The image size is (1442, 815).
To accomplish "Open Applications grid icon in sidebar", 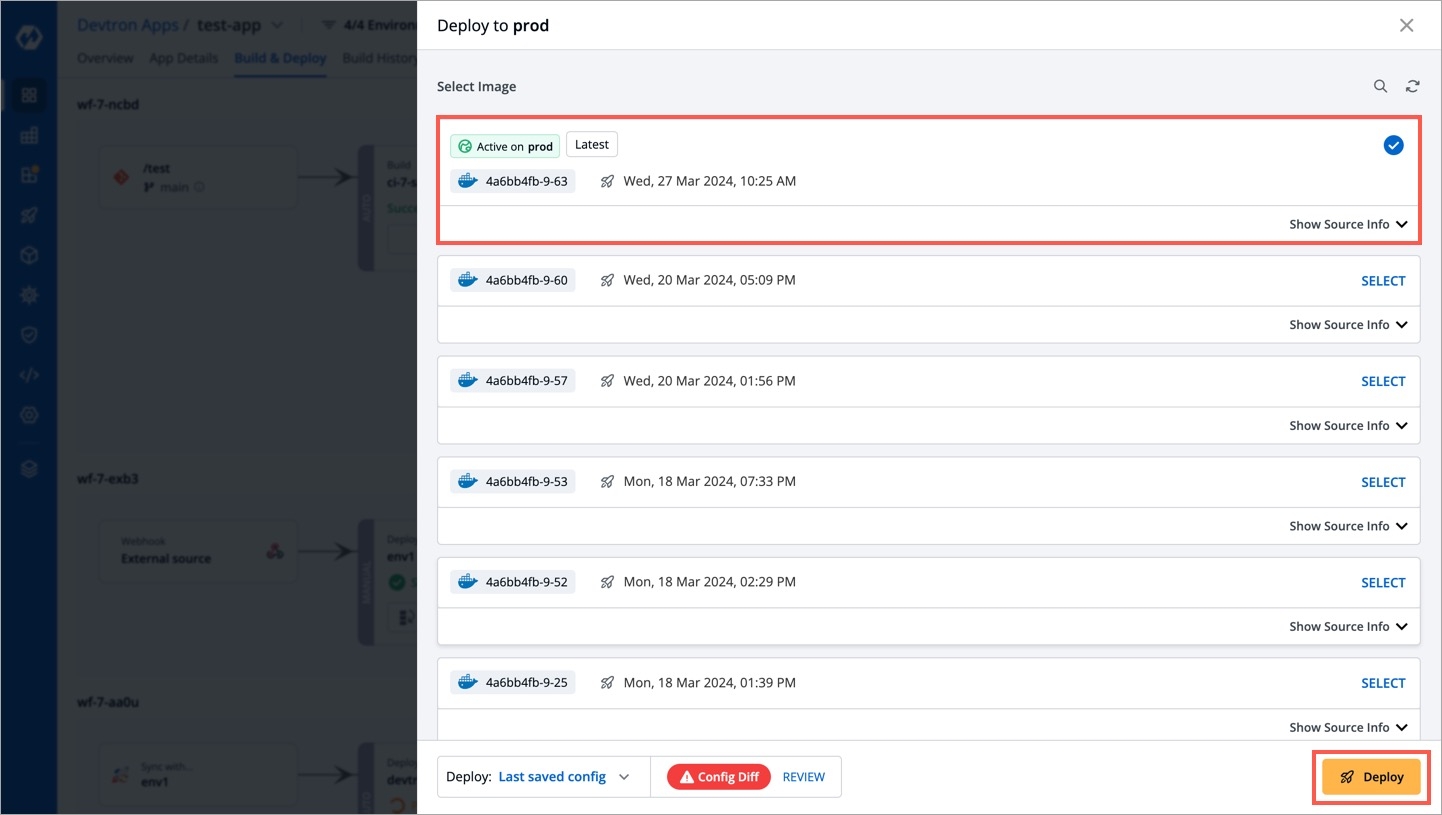I will [28, 96].
